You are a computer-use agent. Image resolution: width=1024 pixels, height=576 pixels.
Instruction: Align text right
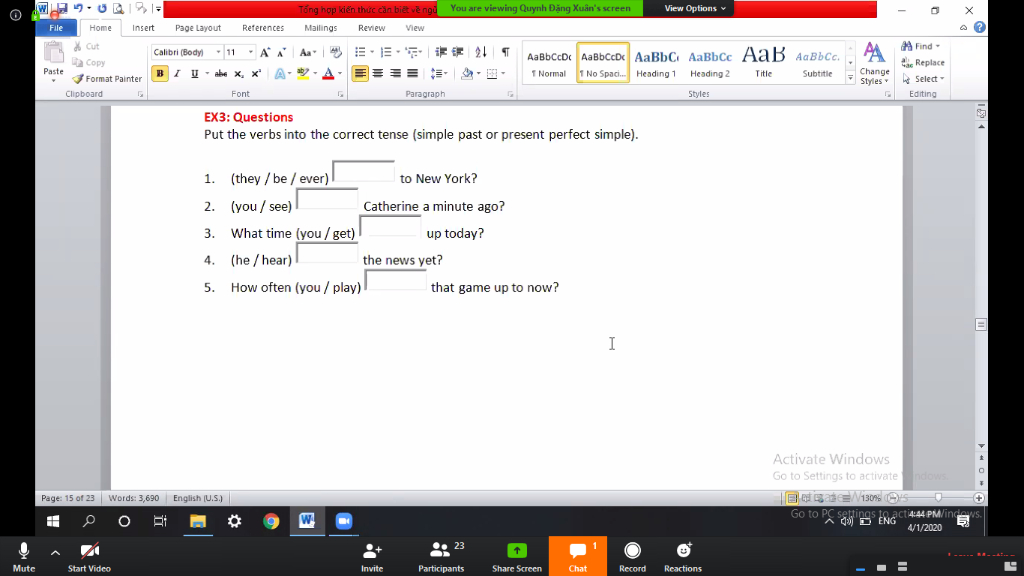395,74
